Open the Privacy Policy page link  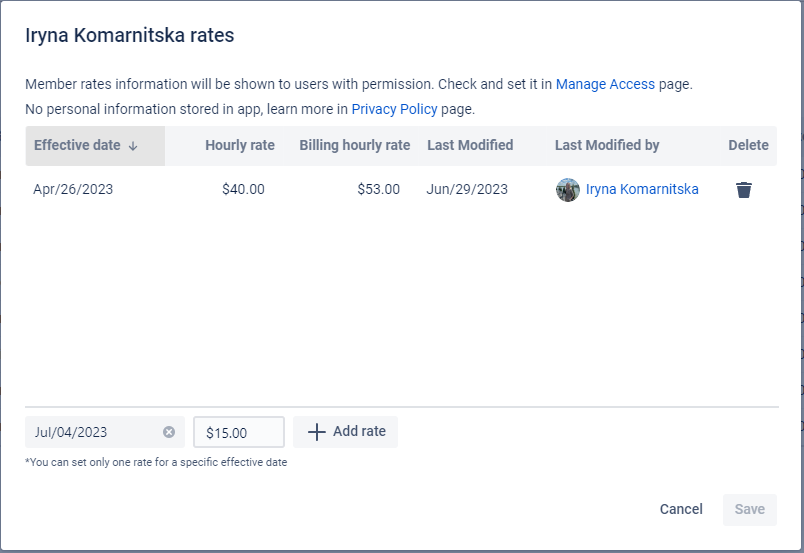pos(394,108)
